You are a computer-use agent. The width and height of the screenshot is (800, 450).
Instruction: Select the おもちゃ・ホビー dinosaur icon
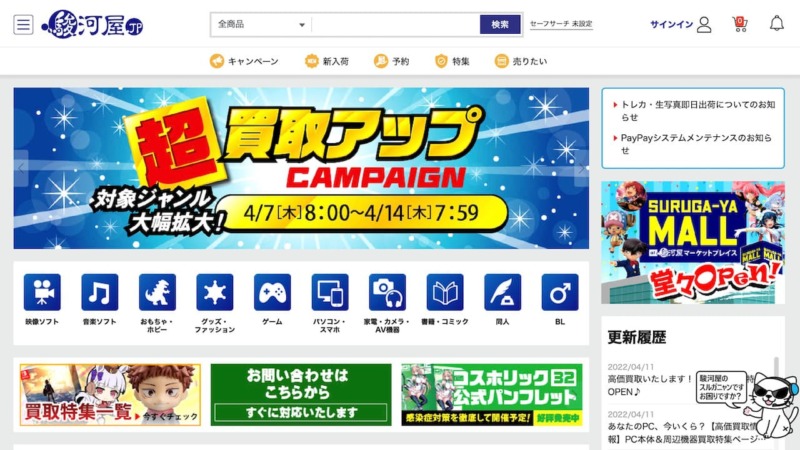coord(157,292)
